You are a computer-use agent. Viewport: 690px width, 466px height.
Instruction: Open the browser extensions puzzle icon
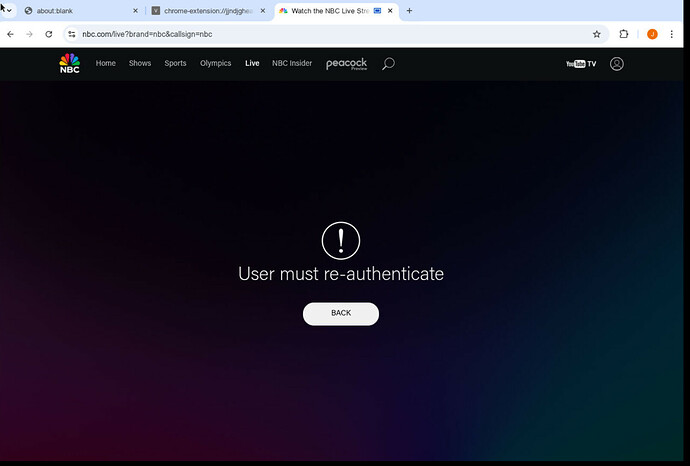tap(625, 33)
